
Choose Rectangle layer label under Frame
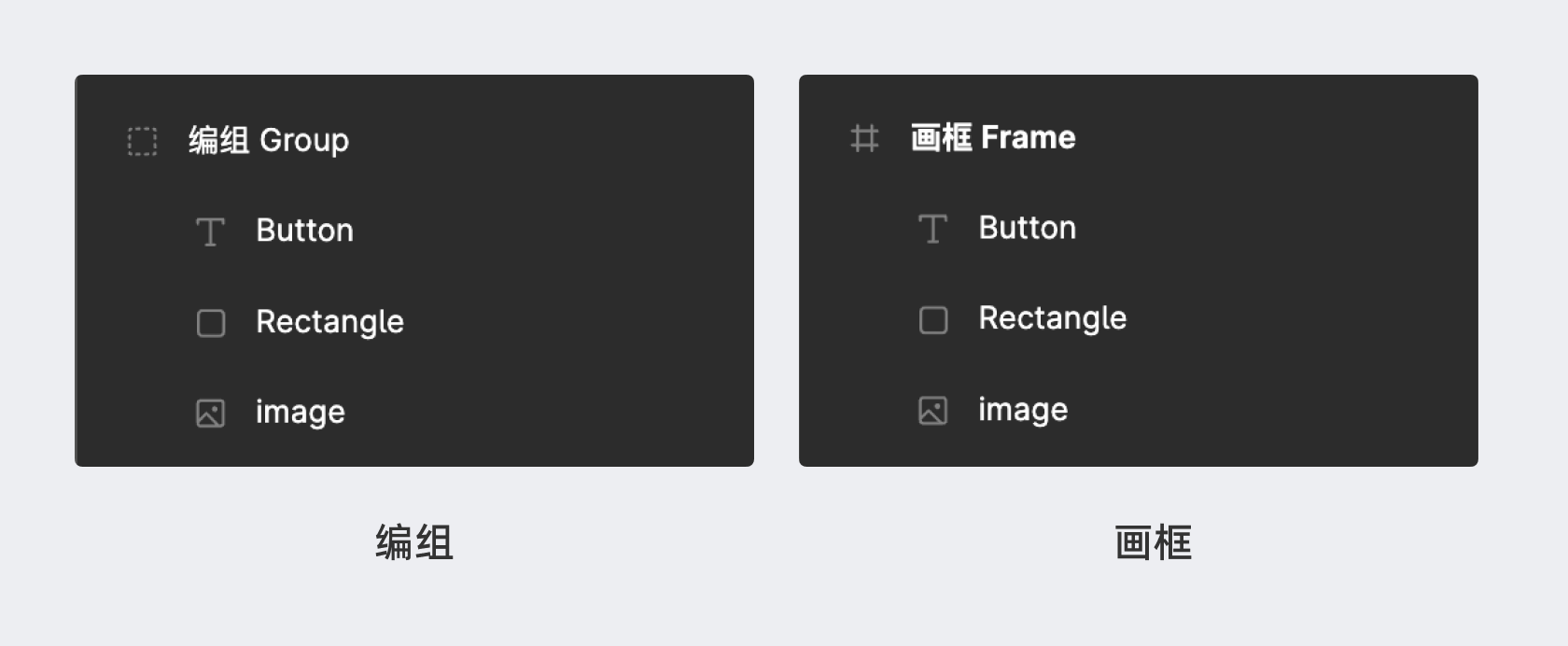tap(1052, 318)
